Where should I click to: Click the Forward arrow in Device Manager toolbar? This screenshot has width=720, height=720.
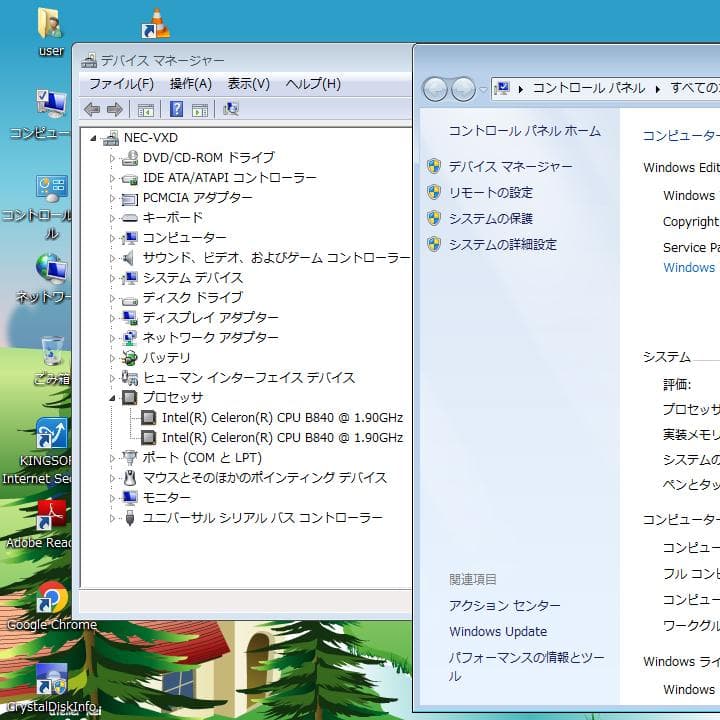pyautogui.click(x=114, y=109)
